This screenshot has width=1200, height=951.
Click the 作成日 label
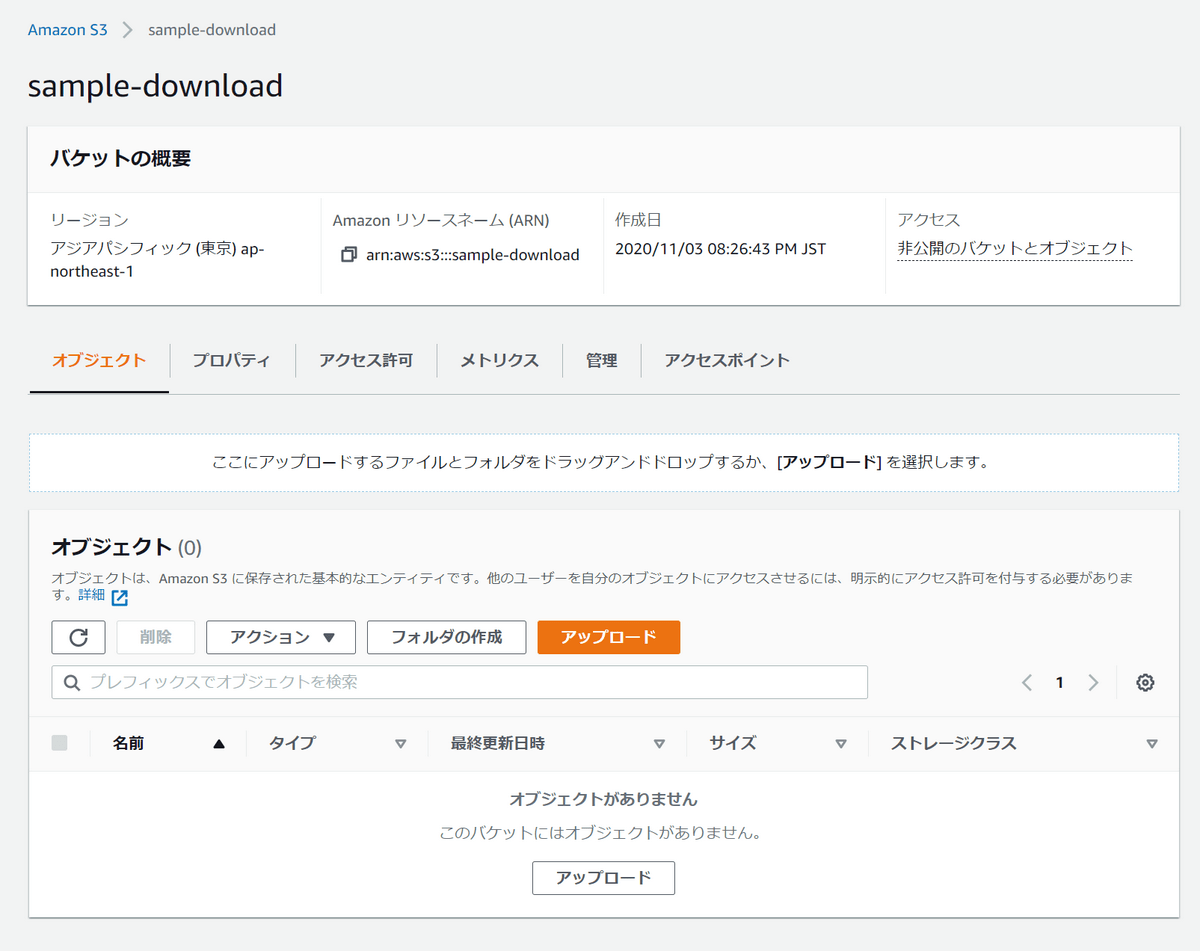pyautogui.click(x=638, y=220)
